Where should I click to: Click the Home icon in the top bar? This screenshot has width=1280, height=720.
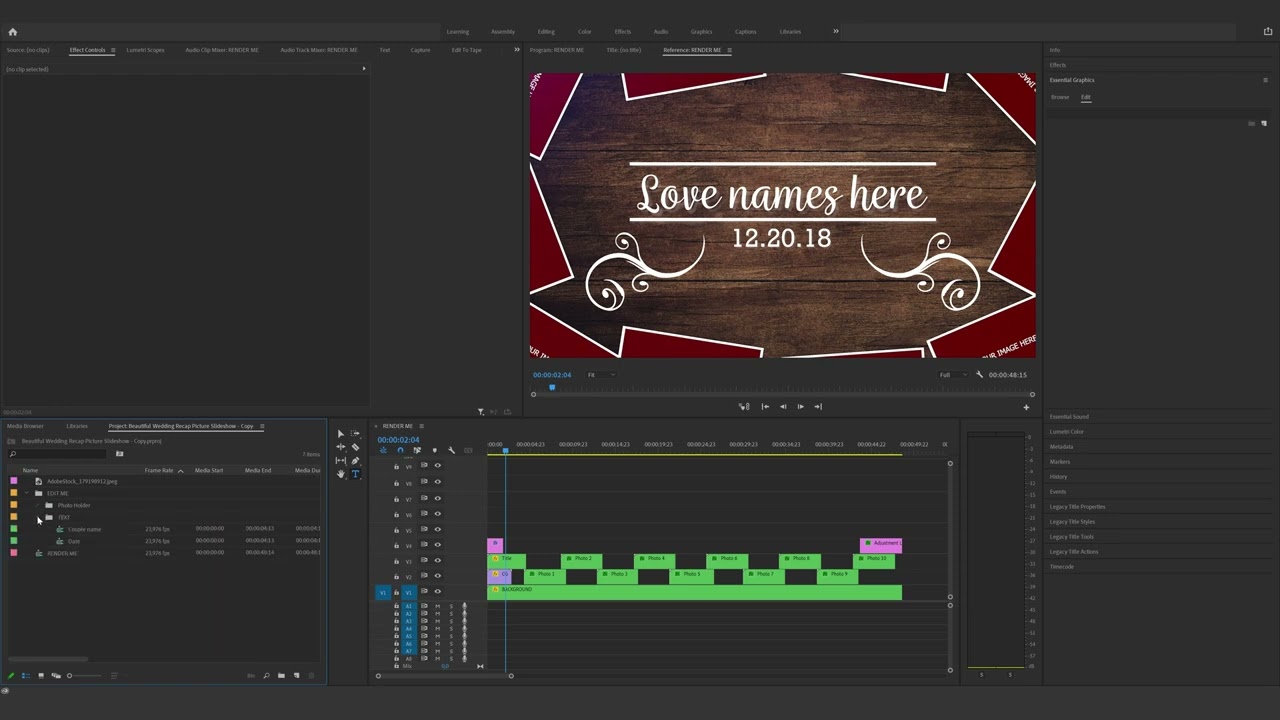pyautogui.click(x=12, y=32)
